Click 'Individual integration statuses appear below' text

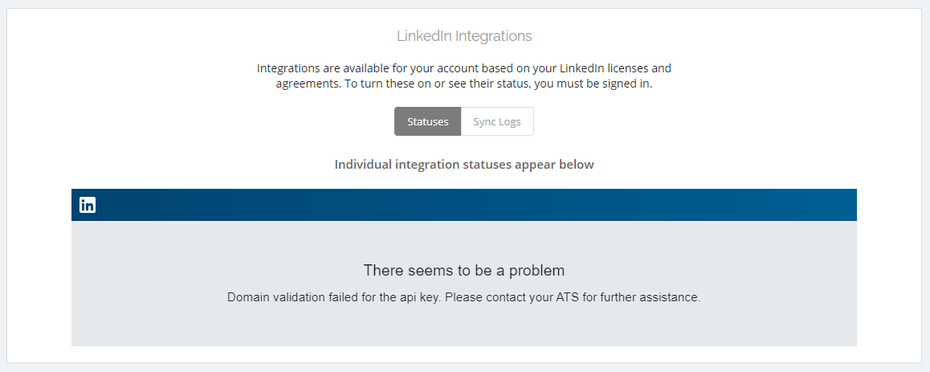pos(464,164)
